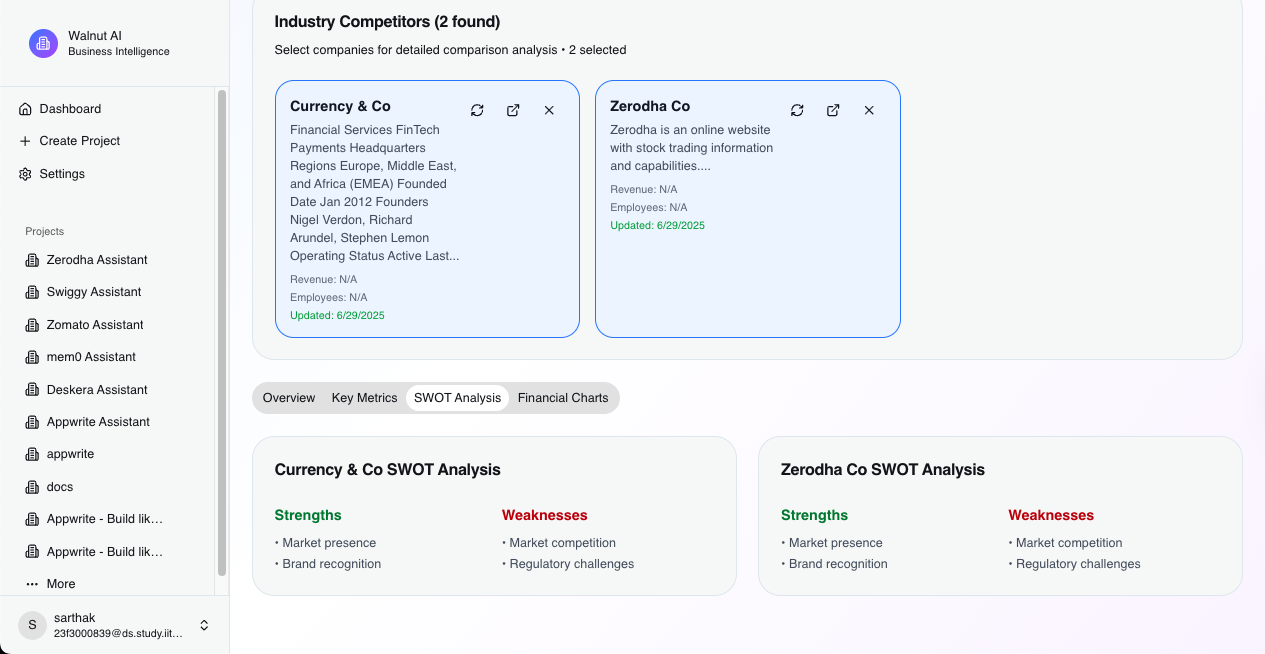Open Currency & Co external link icon
1265x654 pixels.
pyautogui.click(x=513, y=110)
